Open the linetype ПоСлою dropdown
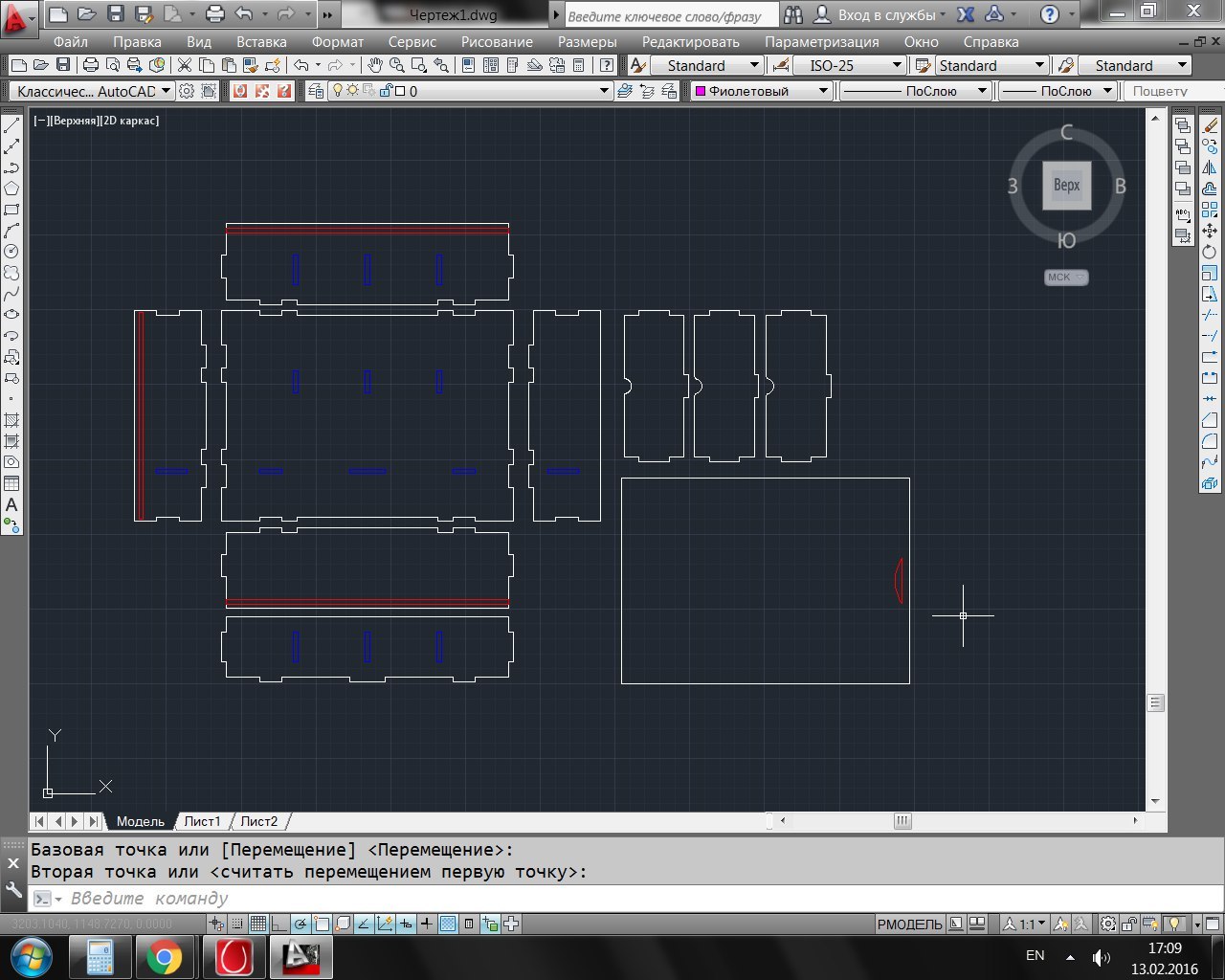The image size is (1225, 980). (915, 91)
